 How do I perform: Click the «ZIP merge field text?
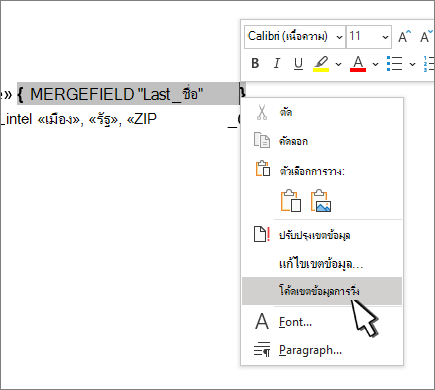coord(142,119)
